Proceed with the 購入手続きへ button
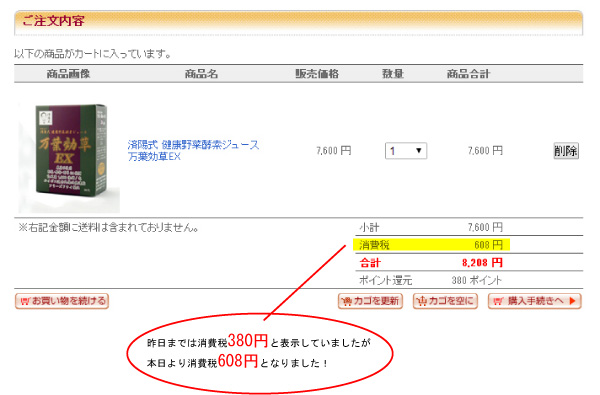The image size is (600, 395). tap(535, 301)
